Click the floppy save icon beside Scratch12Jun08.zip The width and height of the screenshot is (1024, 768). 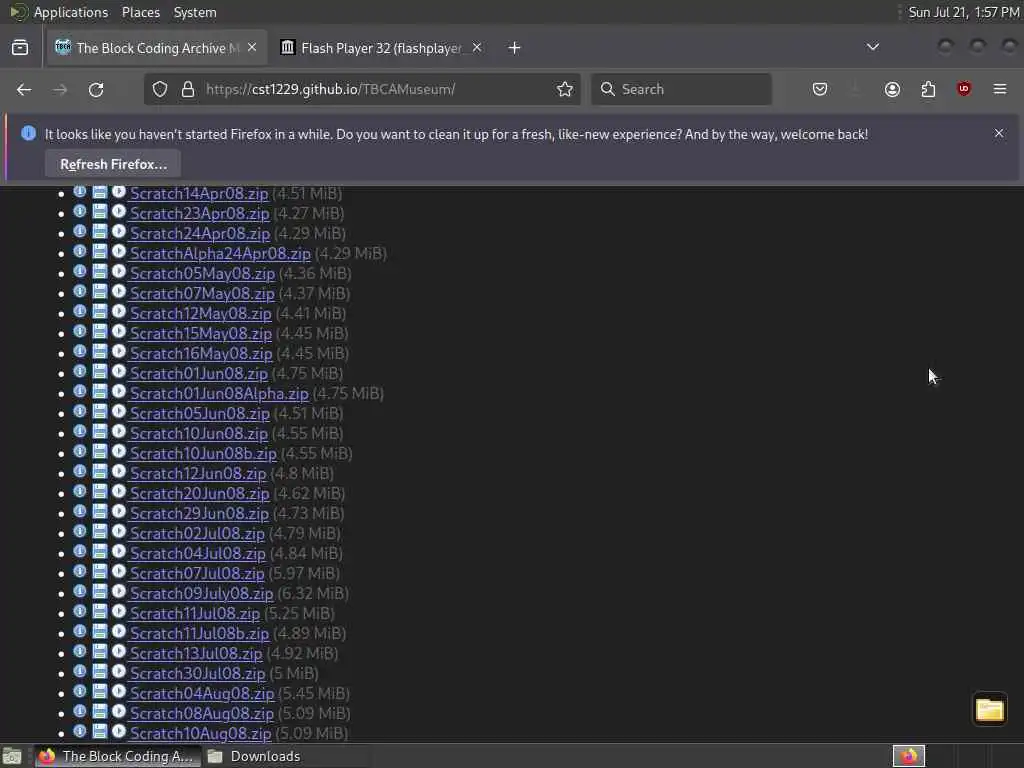coord(99,472)
